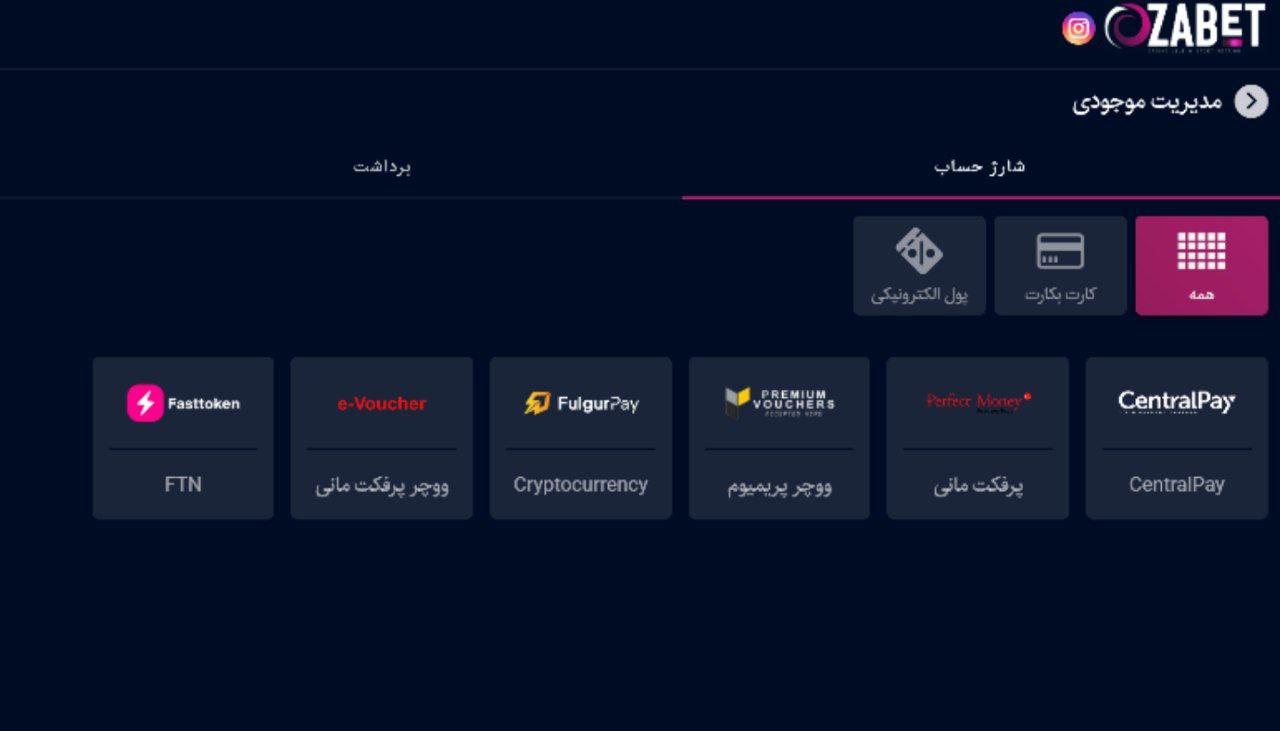Collapse مدیریت موجودی with the chevron button

pyautogui.click(x=1251, y=101)
